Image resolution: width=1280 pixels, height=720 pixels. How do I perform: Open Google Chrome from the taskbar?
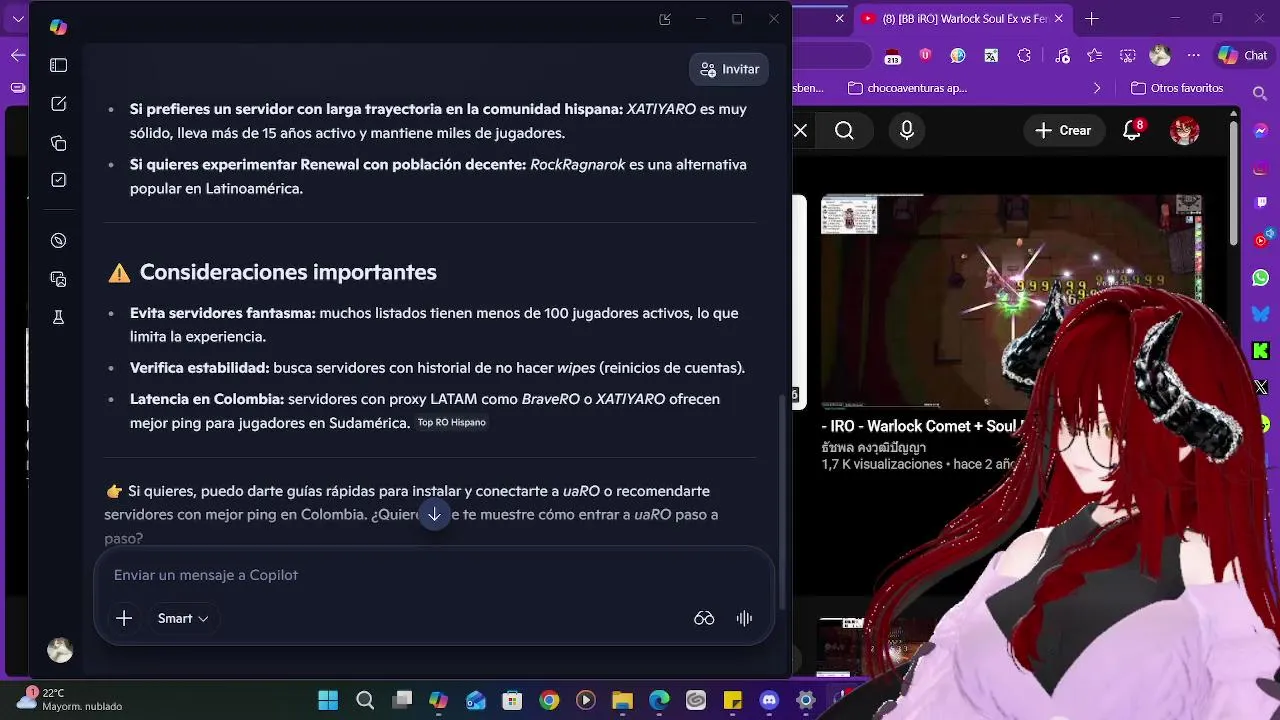coord(549,700)
